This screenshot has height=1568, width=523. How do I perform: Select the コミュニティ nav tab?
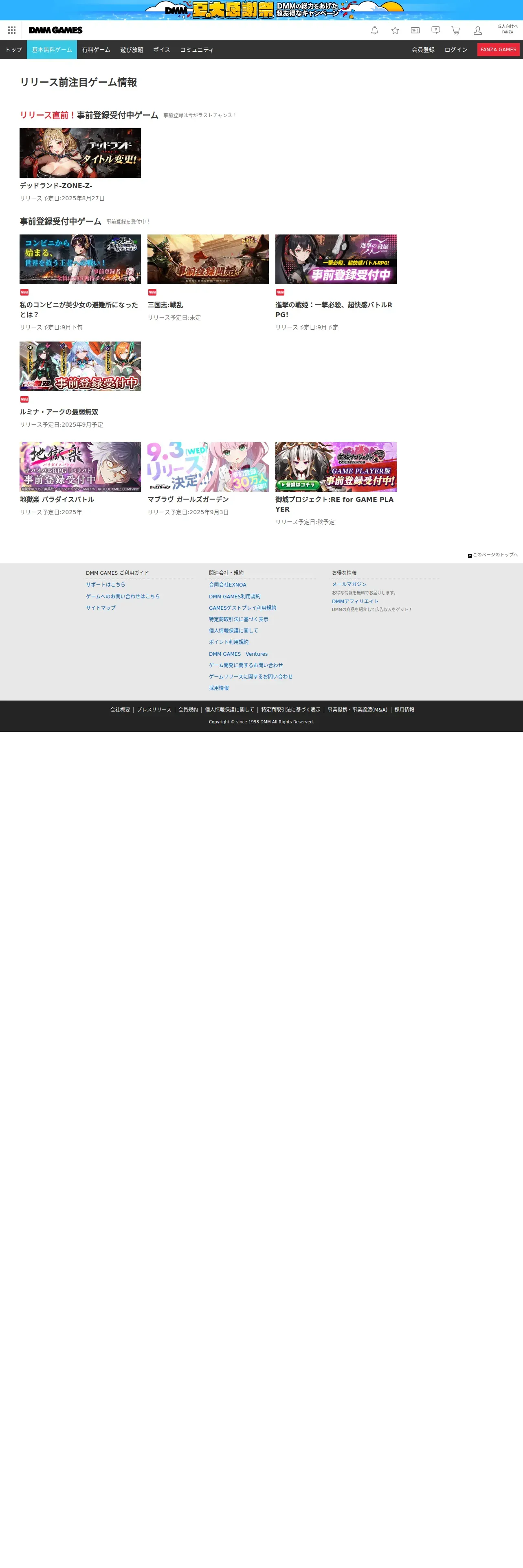197,50
